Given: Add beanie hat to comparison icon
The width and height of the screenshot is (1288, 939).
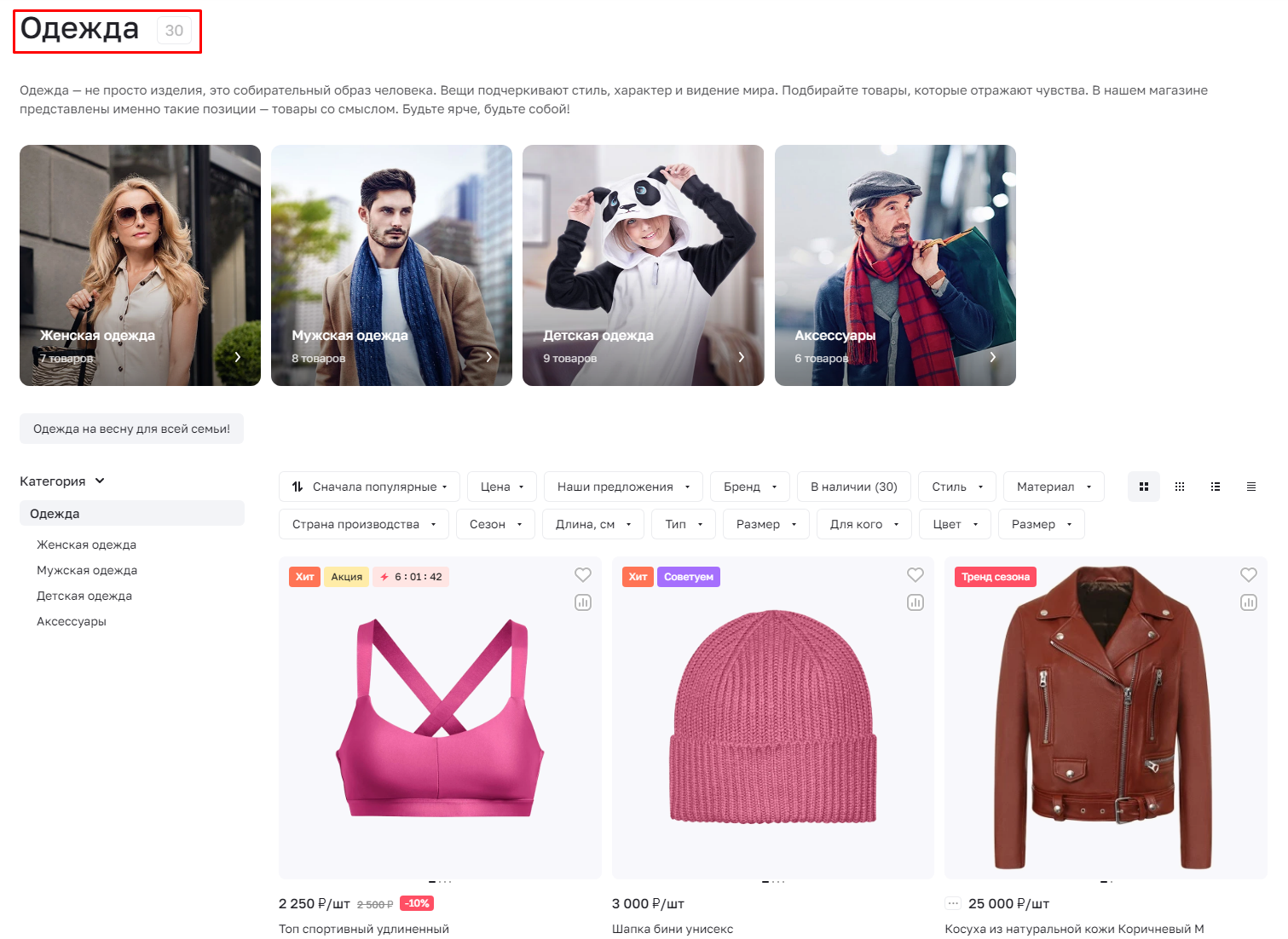Looking at the screenshot, I should [x=915, y=602].
